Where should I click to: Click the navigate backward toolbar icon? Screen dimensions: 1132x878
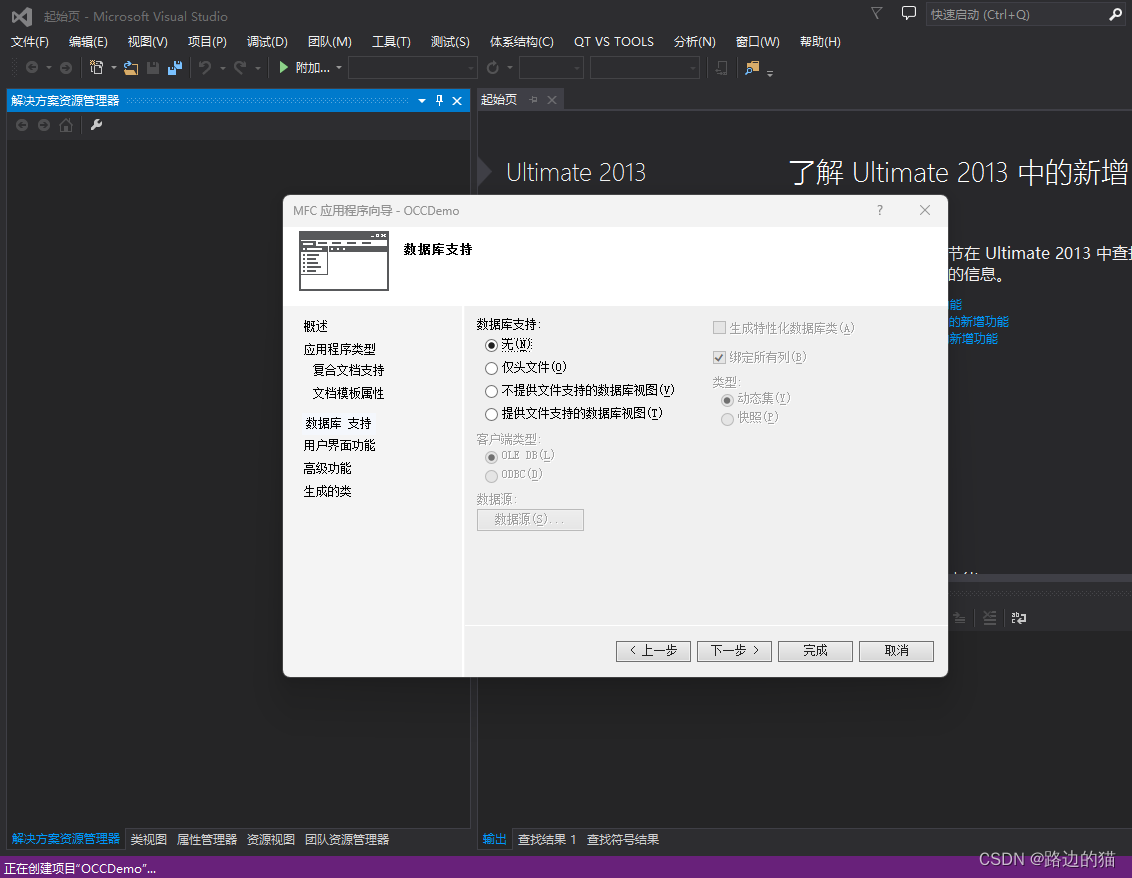[32, 67]
